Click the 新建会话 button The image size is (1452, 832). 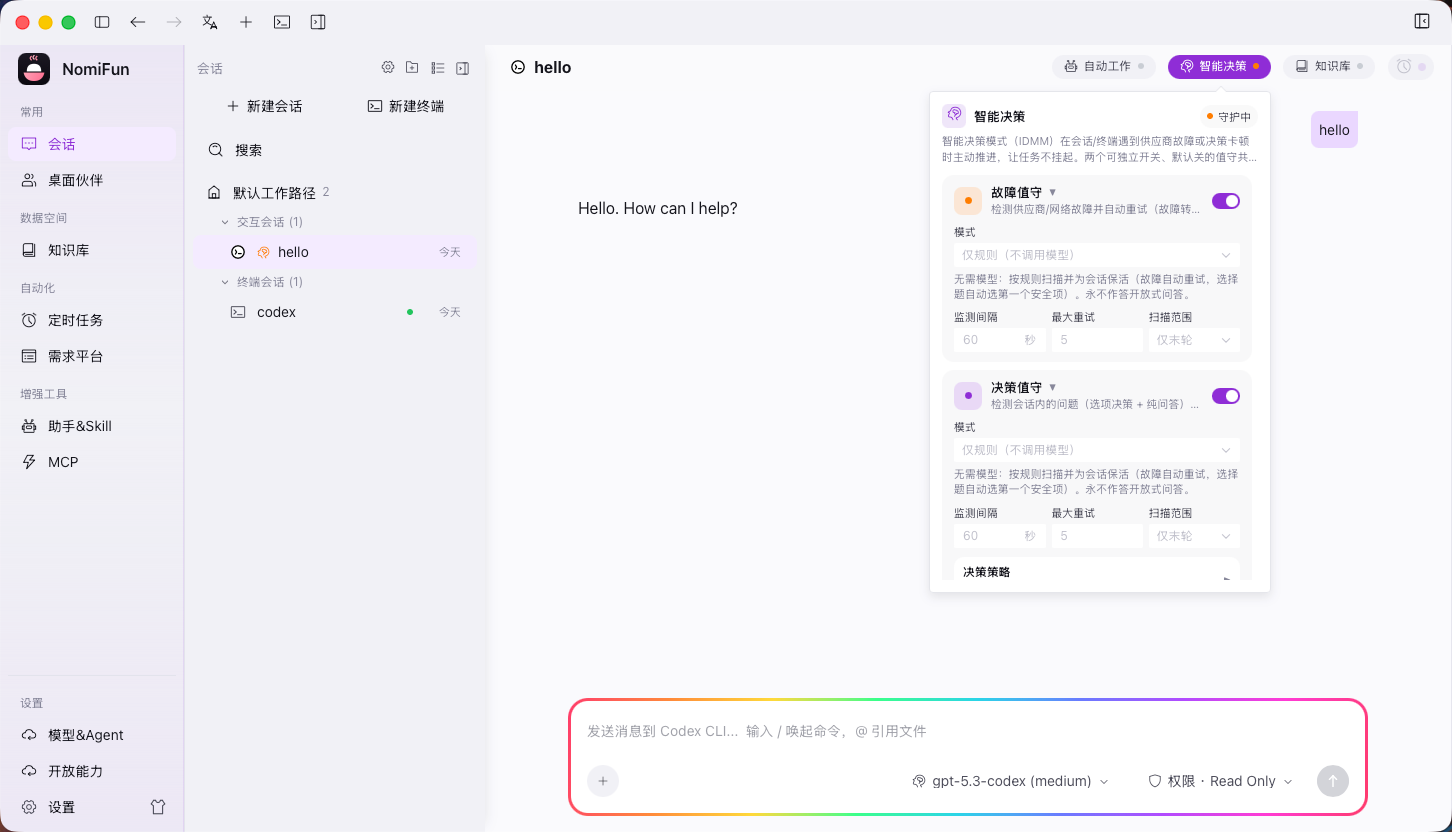(265, 106)
